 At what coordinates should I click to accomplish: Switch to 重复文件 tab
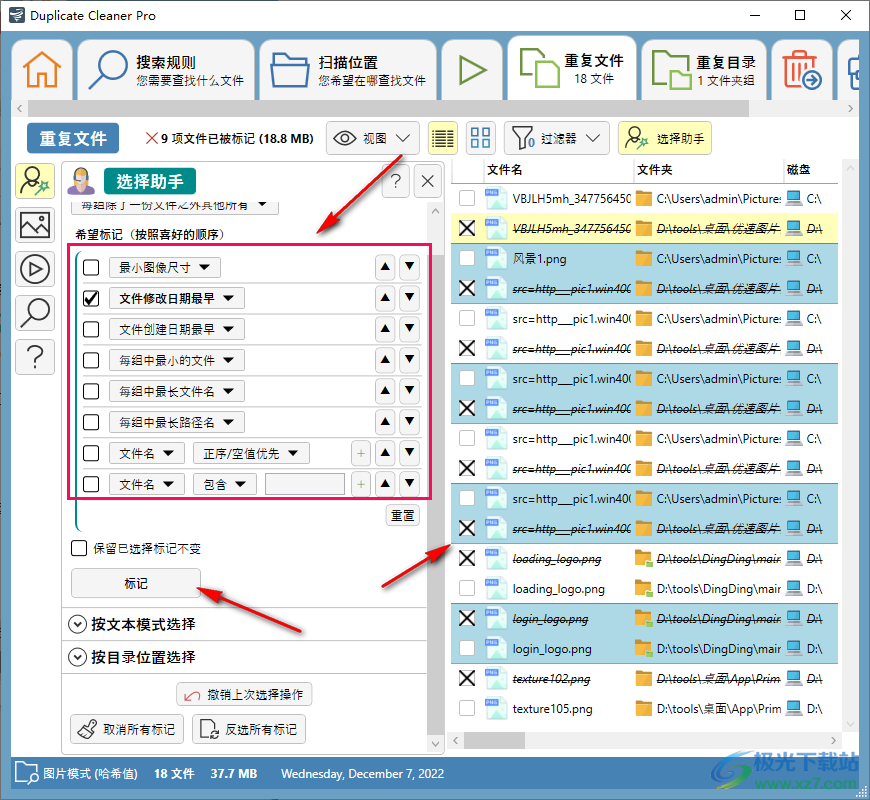point(572,69)
